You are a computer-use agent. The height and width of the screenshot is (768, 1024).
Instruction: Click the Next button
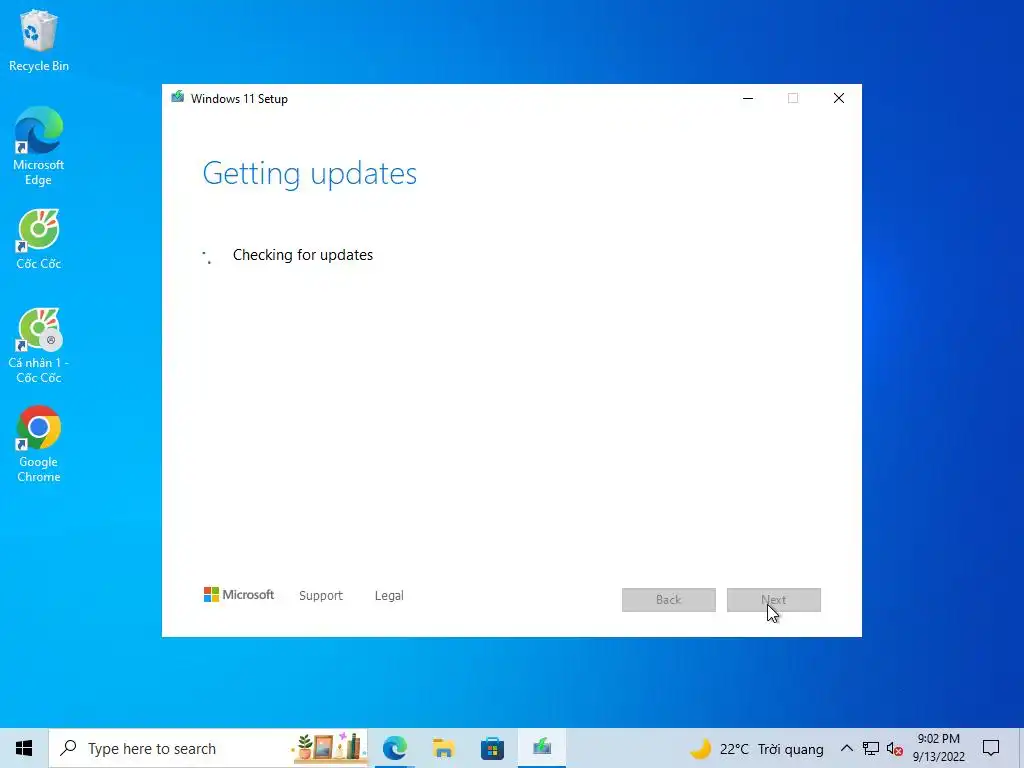(x=774, y=600)
